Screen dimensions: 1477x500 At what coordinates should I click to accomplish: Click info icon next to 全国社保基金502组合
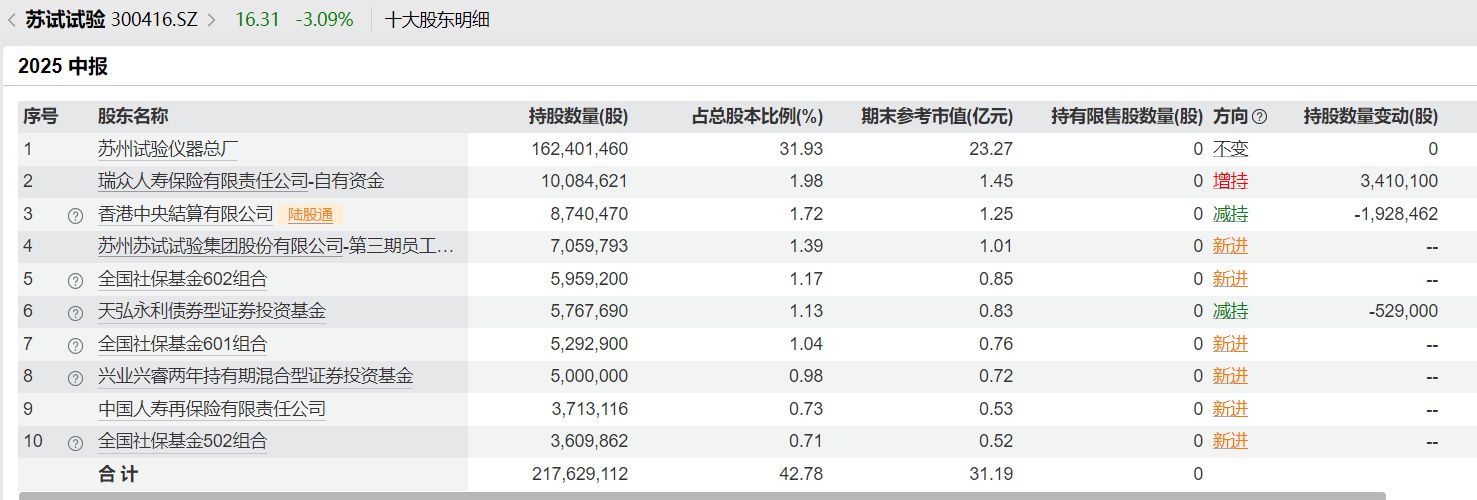[x=75, y=443]
